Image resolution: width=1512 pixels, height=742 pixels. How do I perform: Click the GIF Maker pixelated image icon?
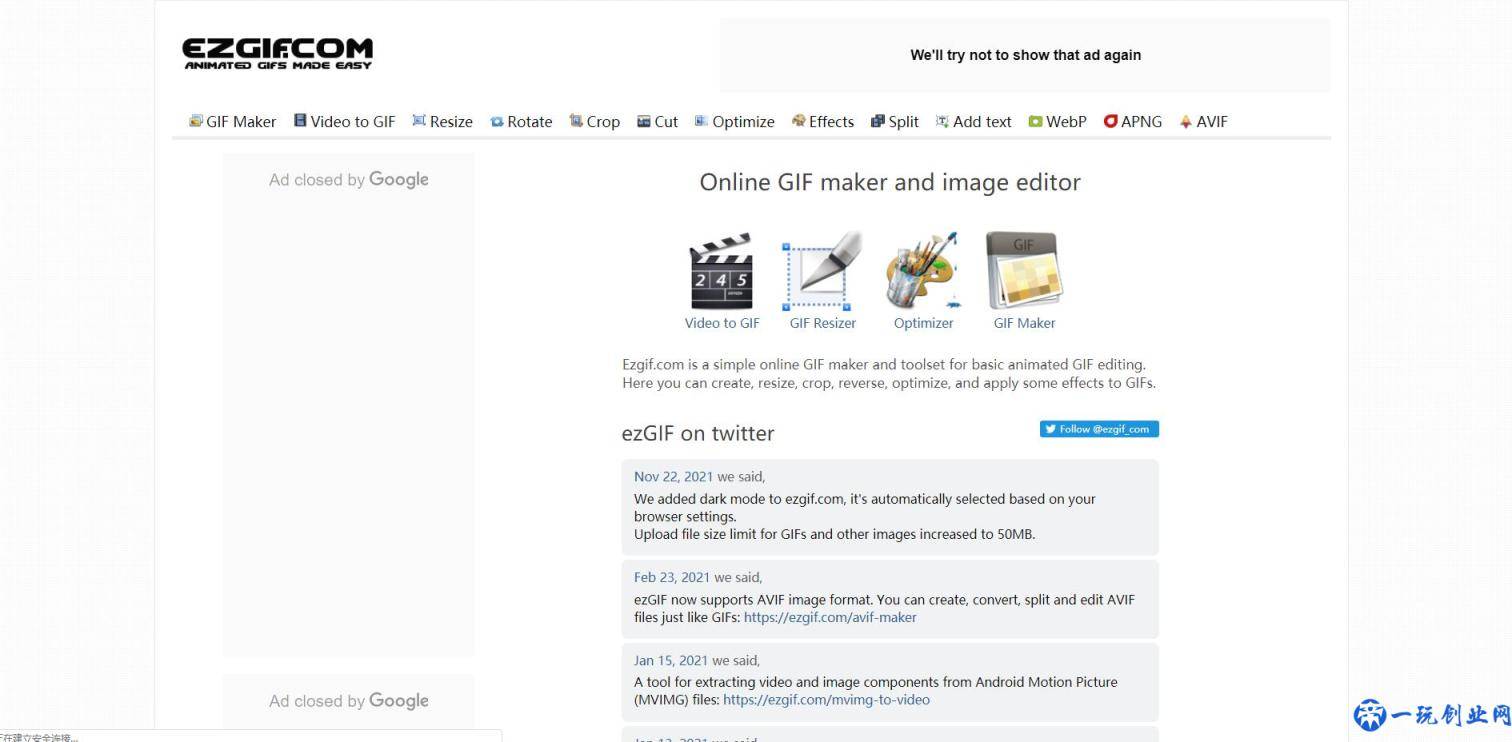1024,271
